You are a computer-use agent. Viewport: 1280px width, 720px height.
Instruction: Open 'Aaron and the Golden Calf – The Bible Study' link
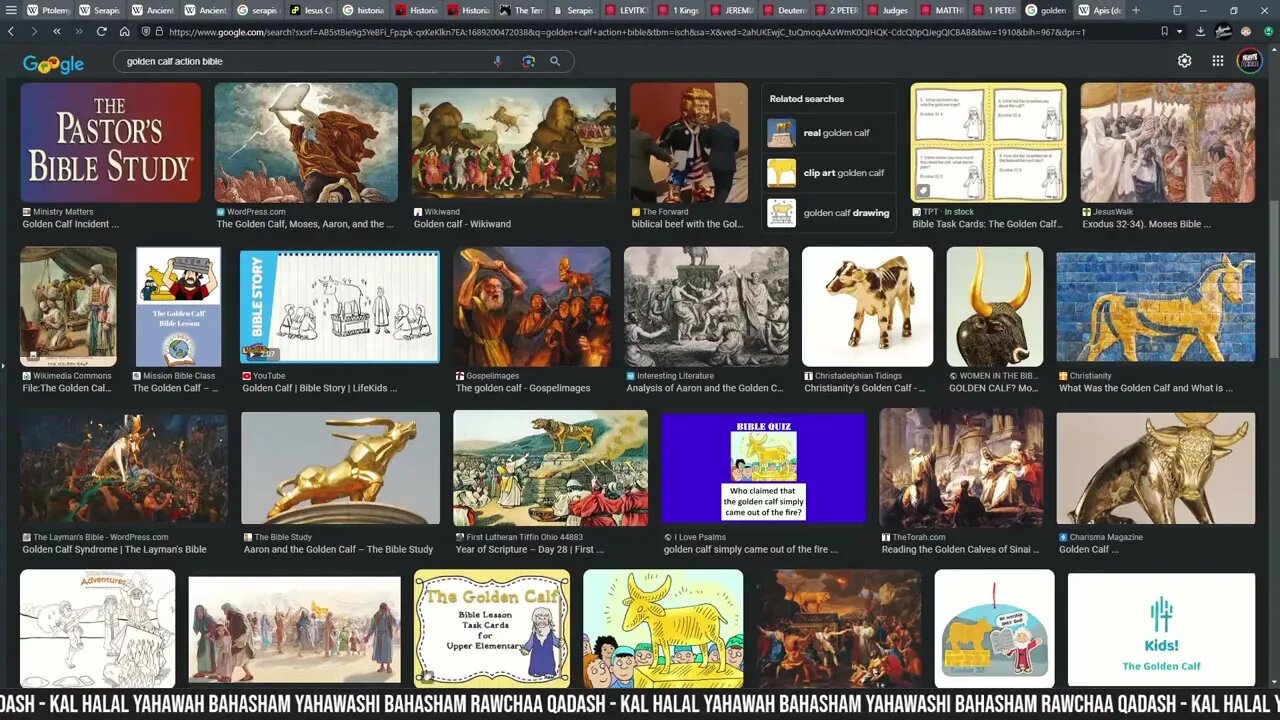338,549
